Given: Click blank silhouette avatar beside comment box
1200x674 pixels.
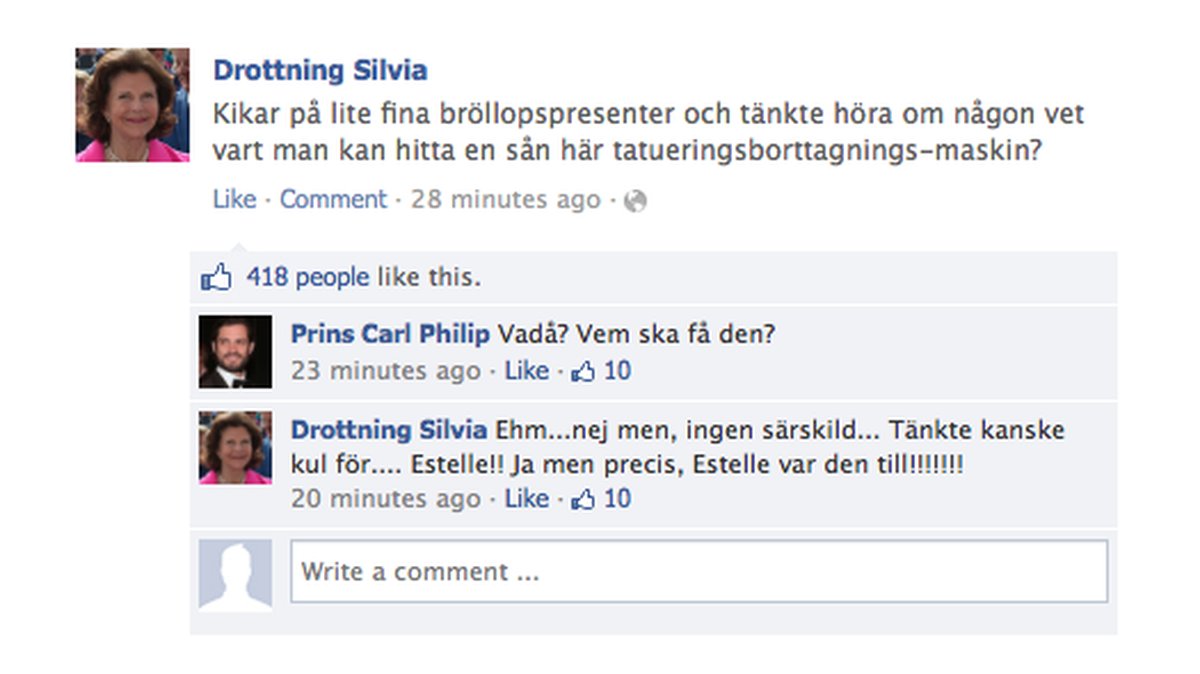Looking at the screenshot, I should pyautogui.click(x=235, y=575).
